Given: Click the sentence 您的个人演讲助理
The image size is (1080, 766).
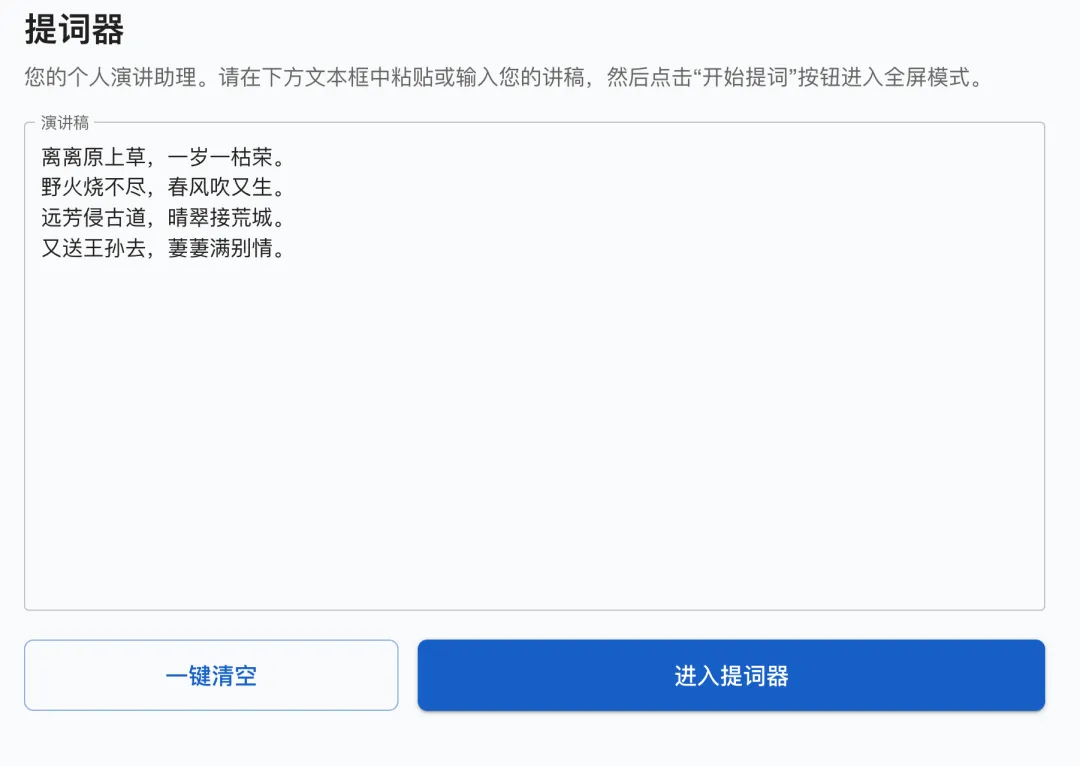Looking at the screenshot, I should [108, 78].
